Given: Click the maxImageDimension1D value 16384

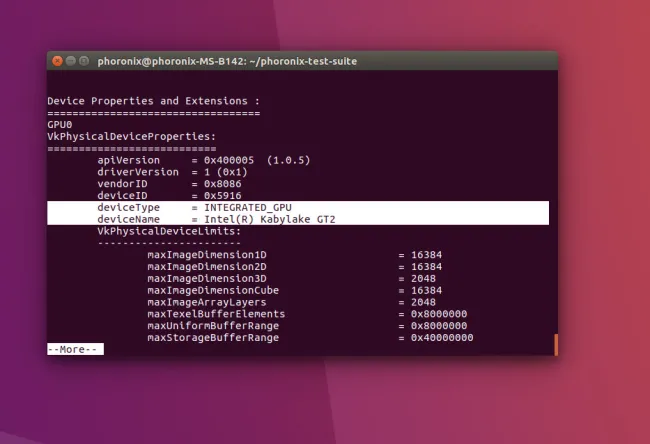Looking at the screenshot, I should pos(426,255).
